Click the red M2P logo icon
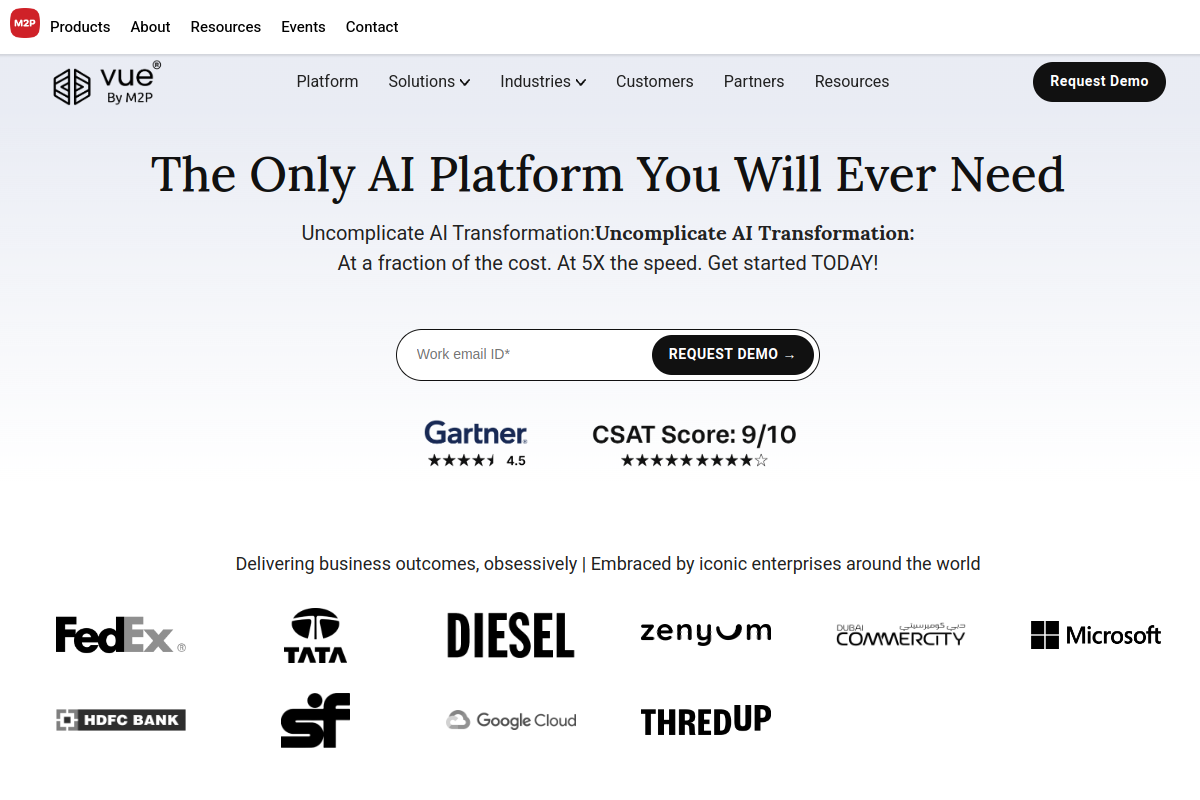The image size is (1200, 800). tap(25, 23)
